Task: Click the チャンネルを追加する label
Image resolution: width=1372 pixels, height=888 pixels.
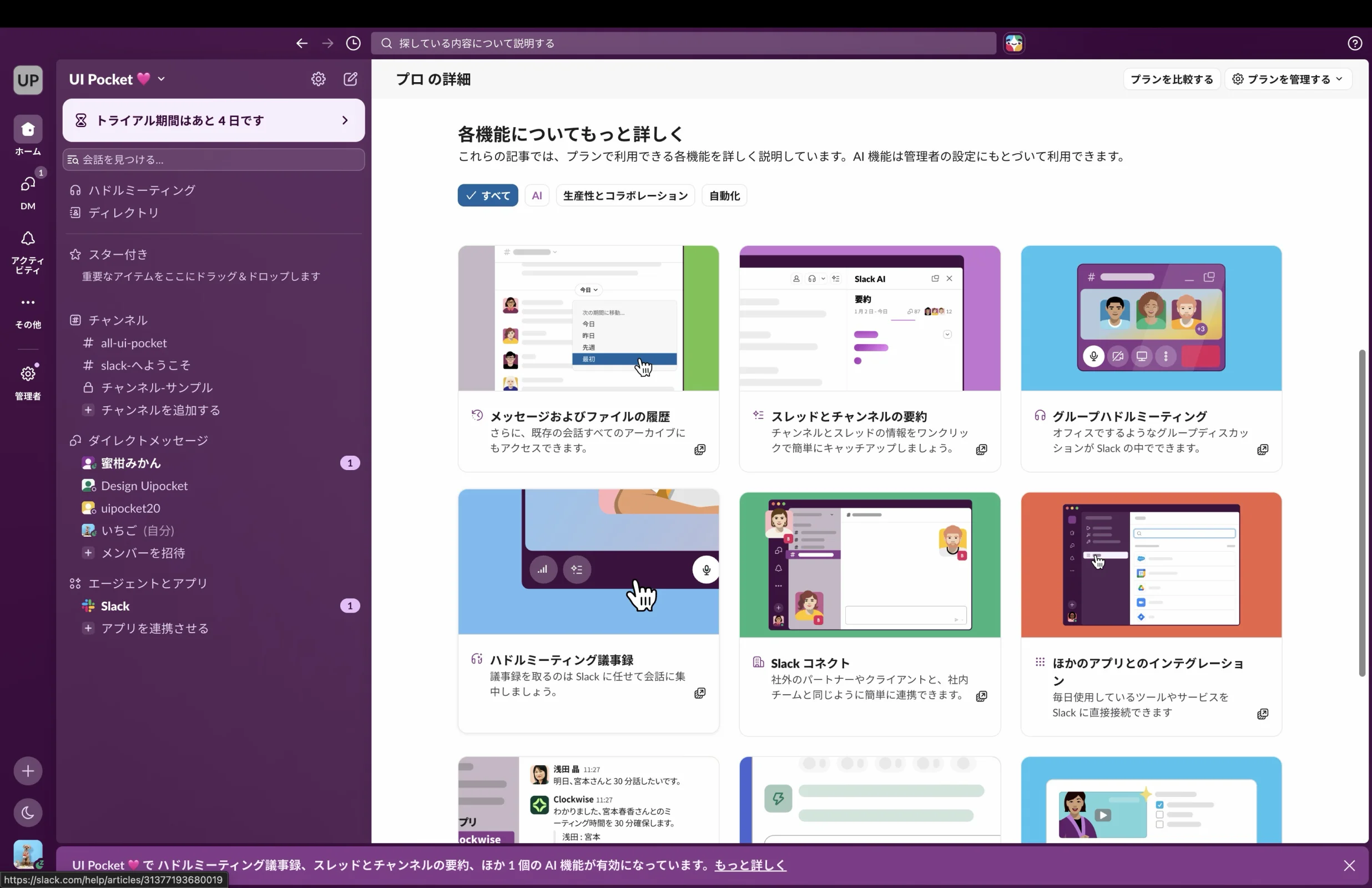Action: click(161, 410)
